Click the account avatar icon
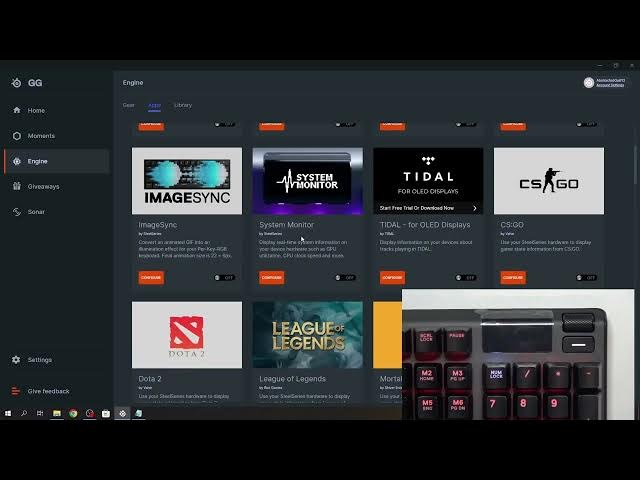 [x=589, y=83]
